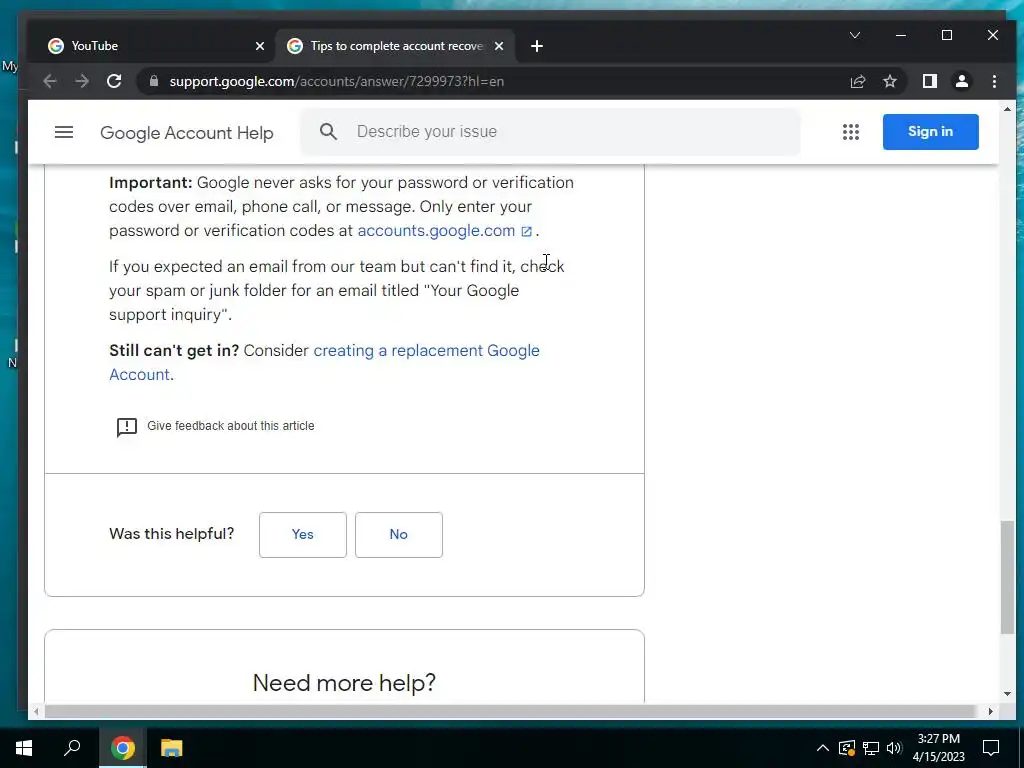The image size is (1024, 768).
Task: View site information lock icon
Action: coord(153,81)
